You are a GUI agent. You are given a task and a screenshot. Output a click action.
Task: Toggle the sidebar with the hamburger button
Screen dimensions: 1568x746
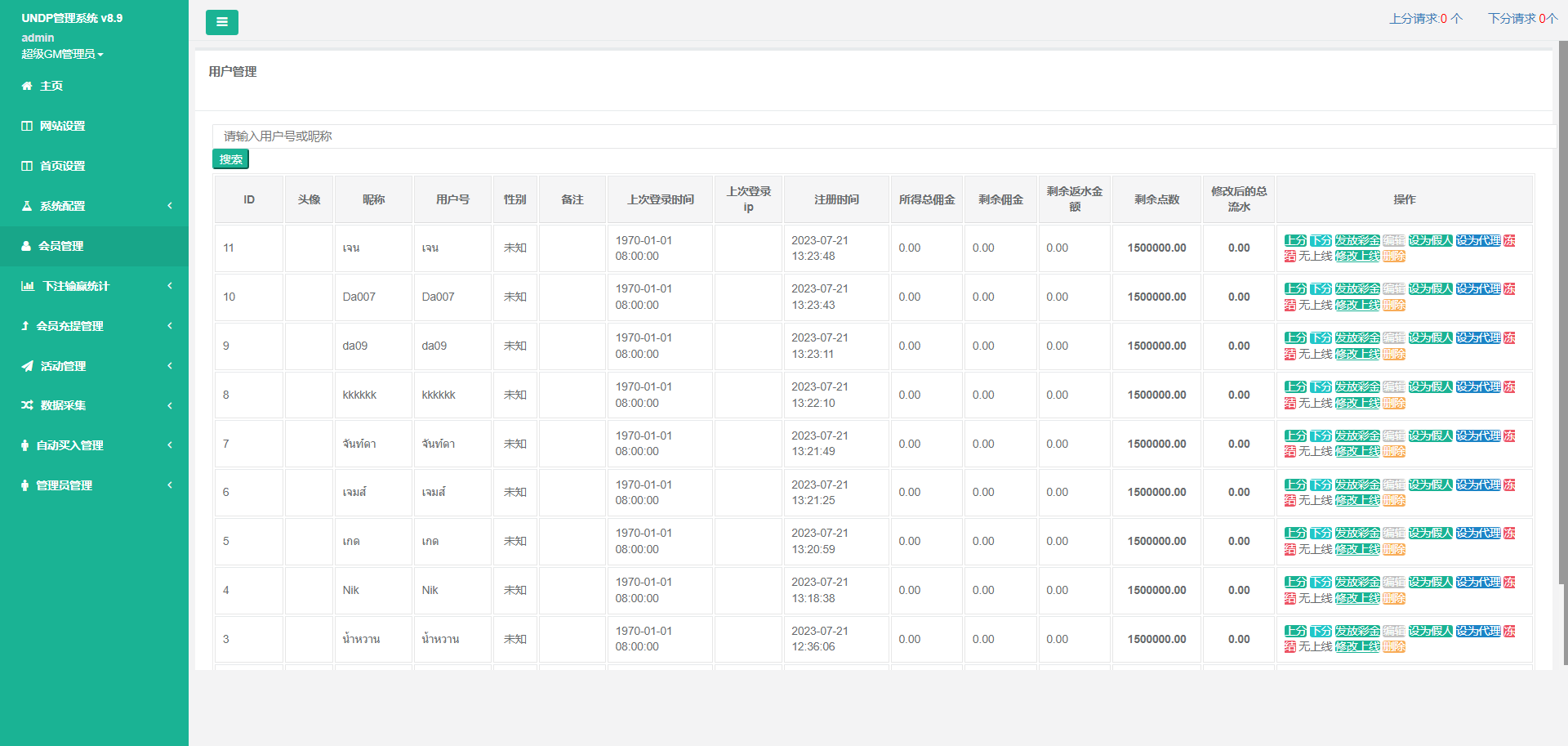221,22
